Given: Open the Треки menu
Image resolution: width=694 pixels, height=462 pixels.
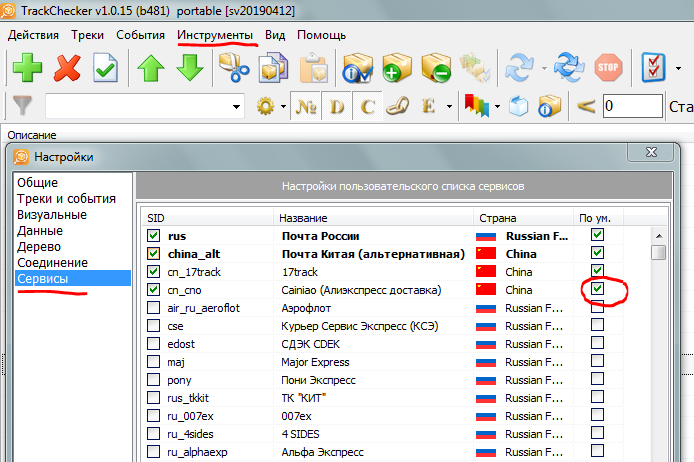Looking at the screenshot, I should pos(88,35).
